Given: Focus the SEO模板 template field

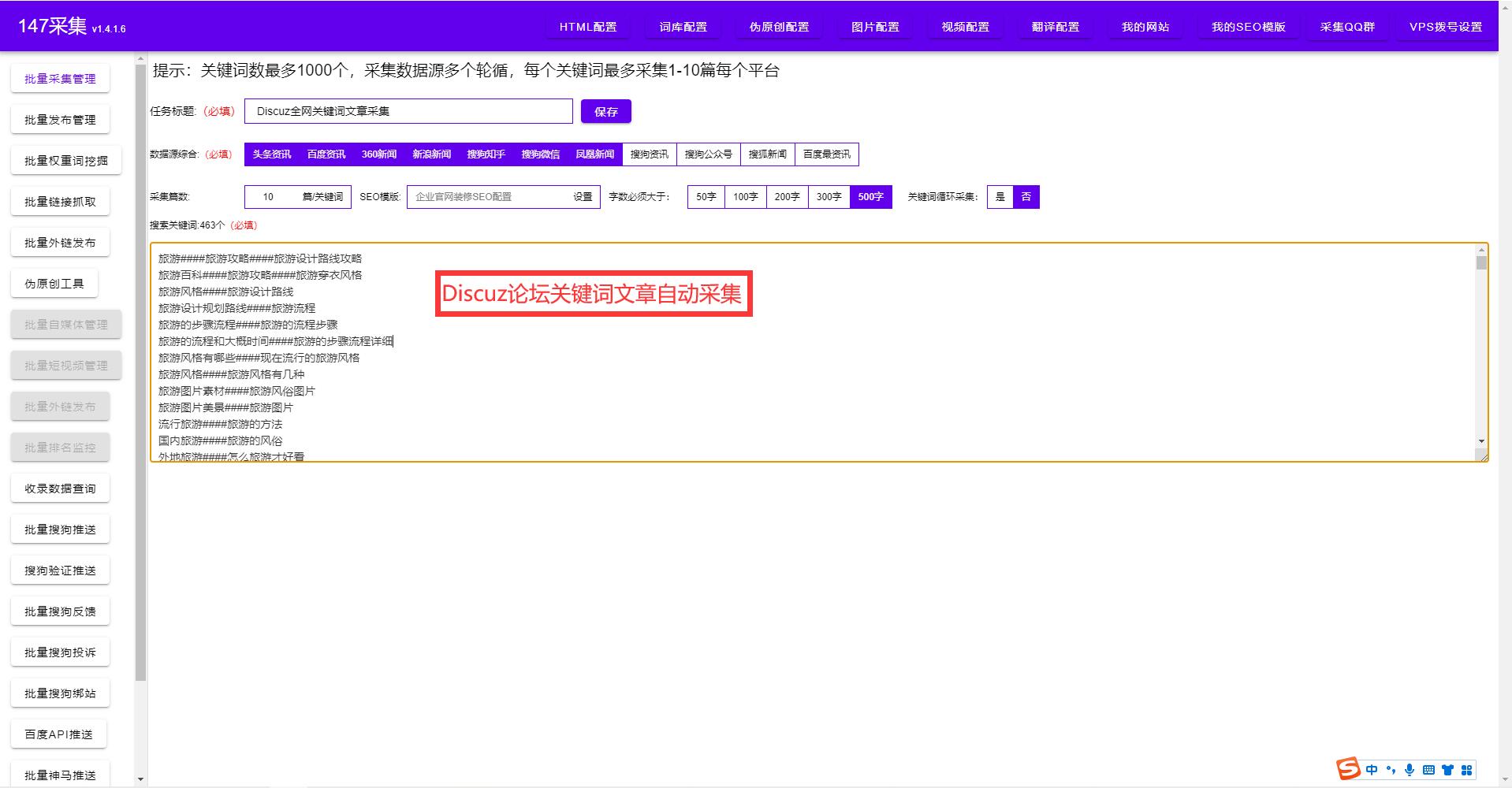Looking at the screenshot, I should click(x=503, y=197).
